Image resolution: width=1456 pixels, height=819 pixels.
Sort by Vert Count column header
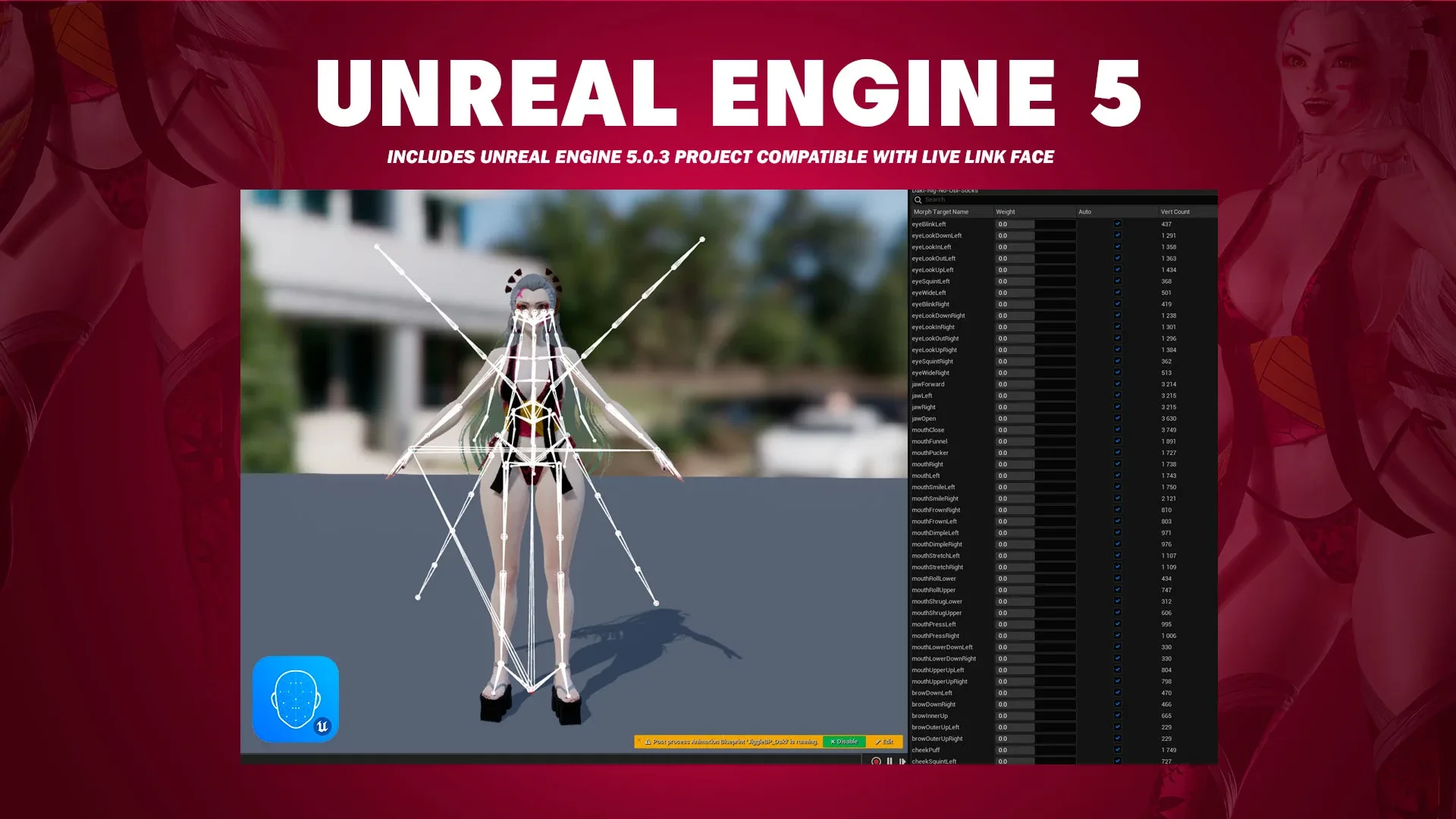tap(1175, 212)
